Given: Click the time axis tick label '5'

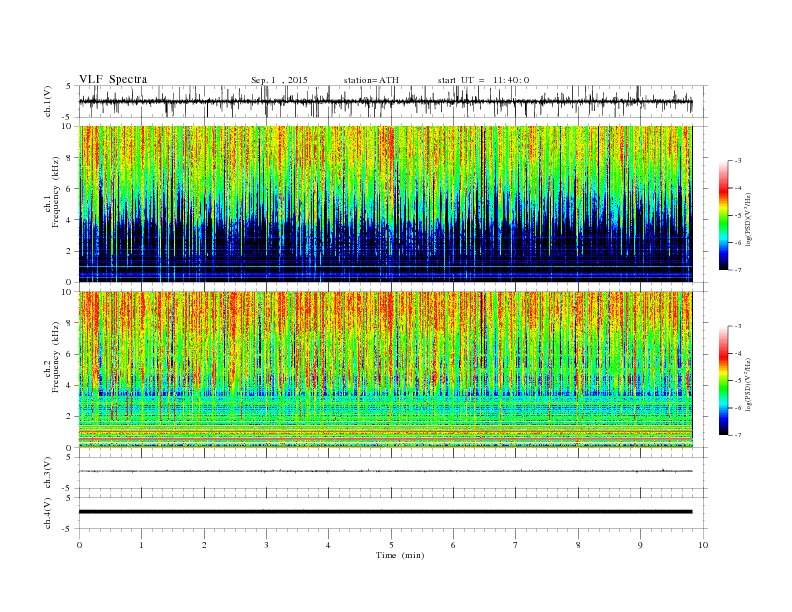Looking at the screenshot, I should [x=391, y=545].
